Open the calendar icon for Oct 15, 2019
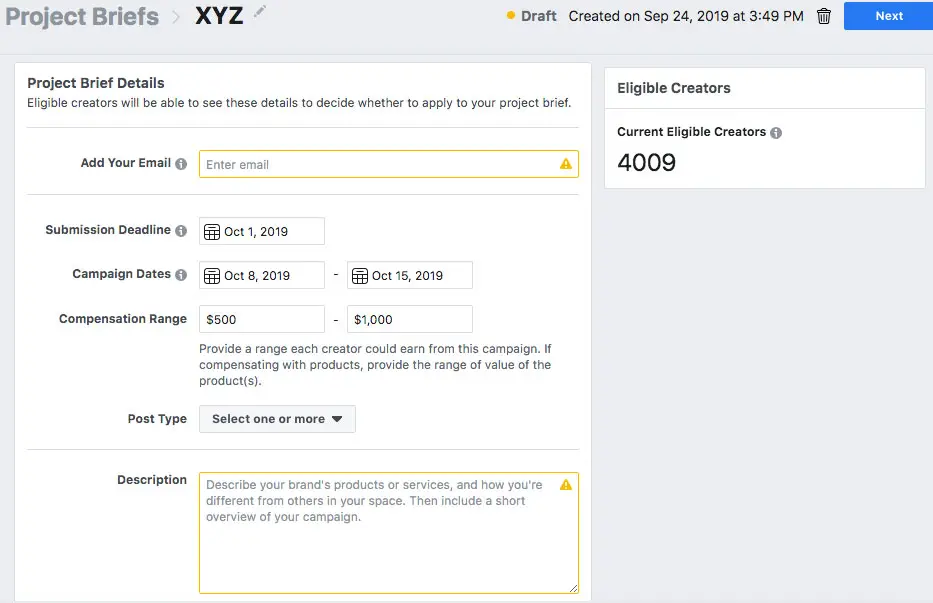 [360, 276]
